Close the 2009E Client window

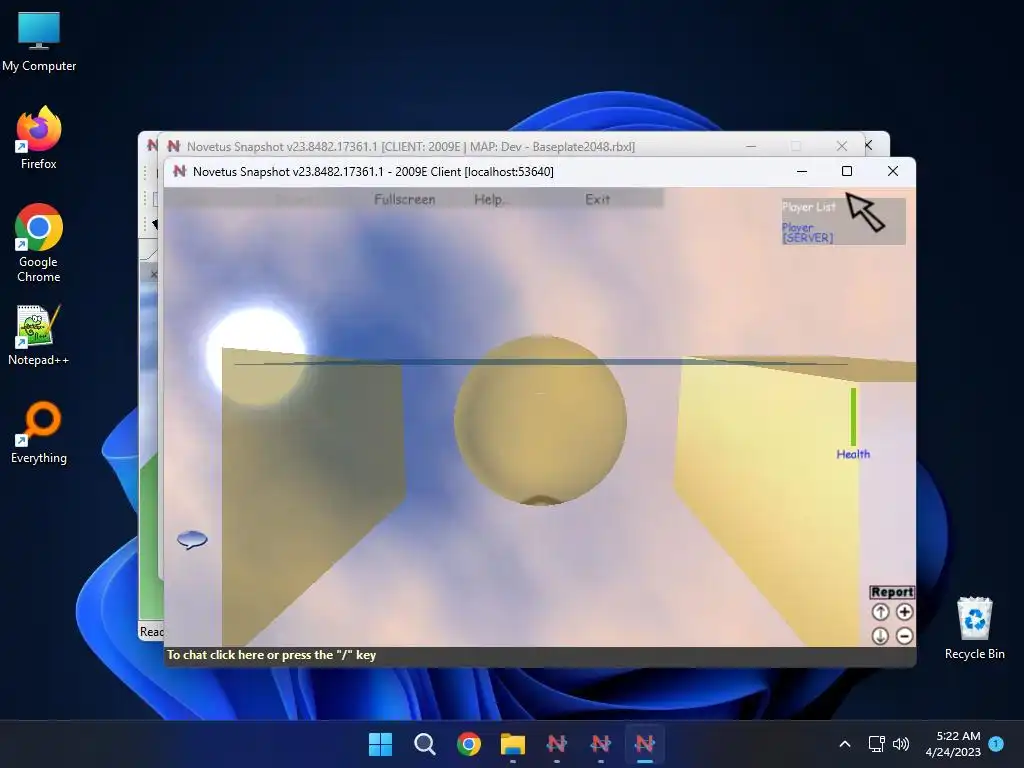[893, 171]
